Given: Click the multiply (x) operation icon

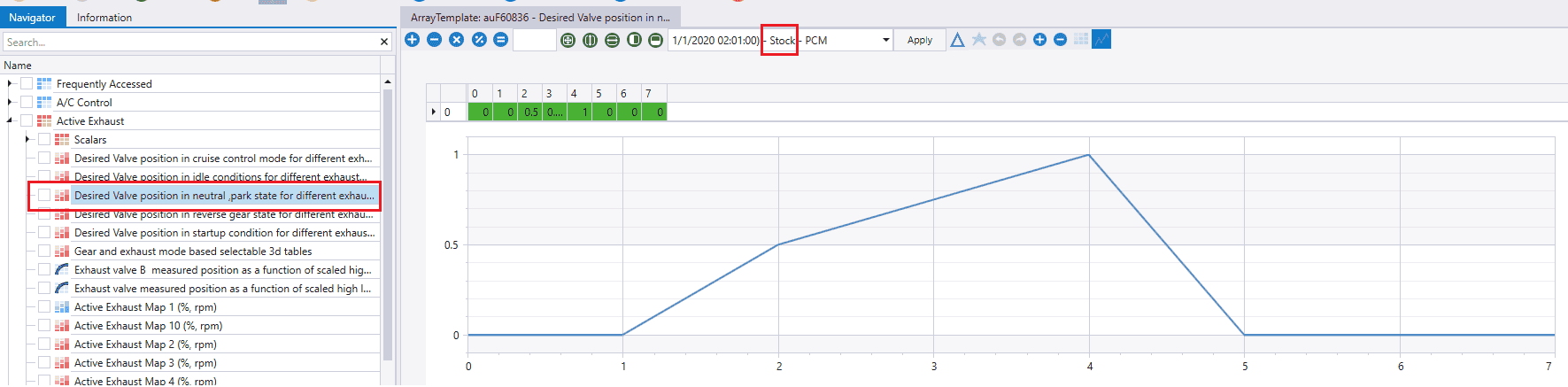Looking at the screenshot, I should click(x=457, y=40).
